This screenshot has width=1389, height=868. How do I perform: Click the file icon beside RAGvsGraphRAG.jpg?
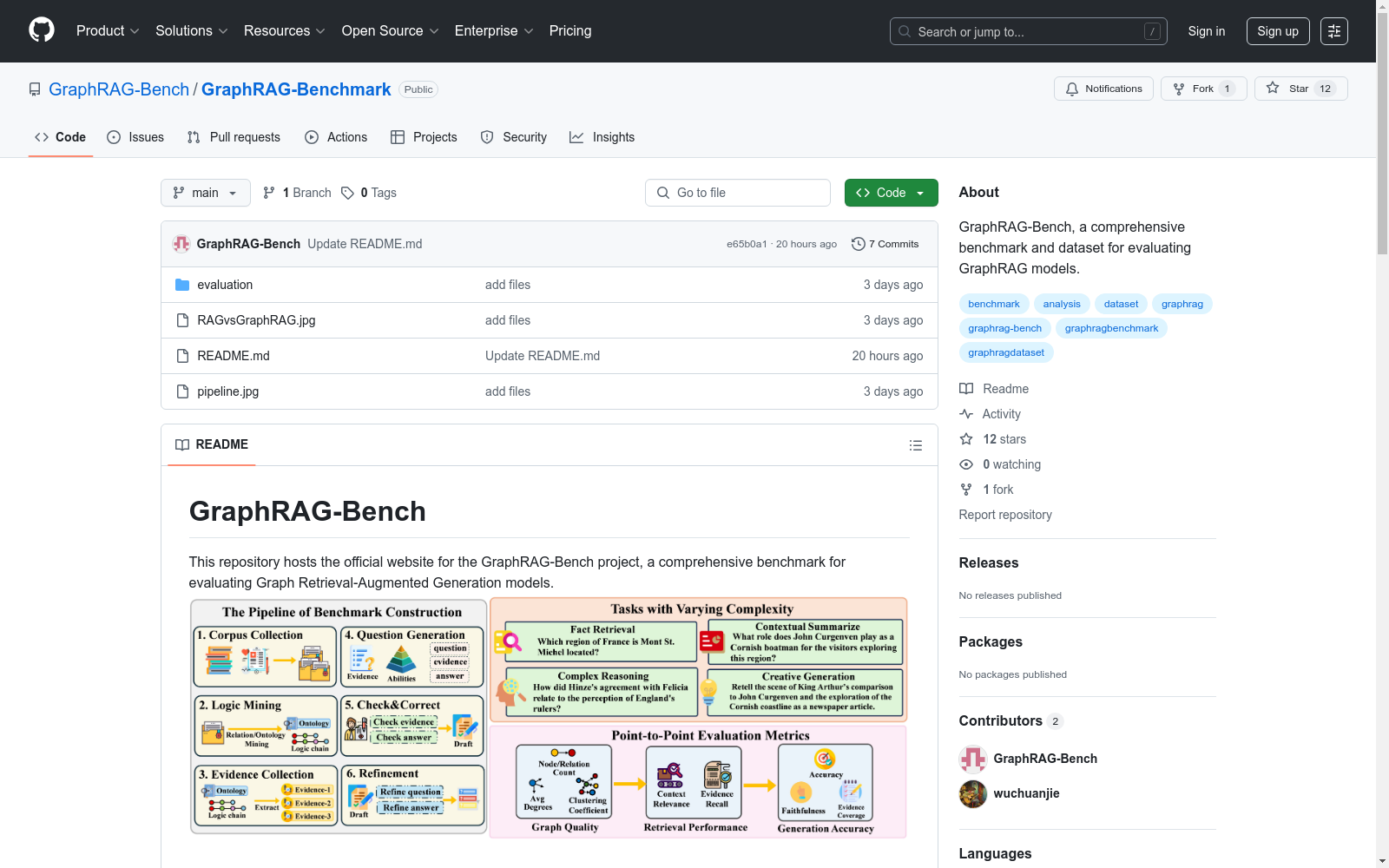(182, 320)
